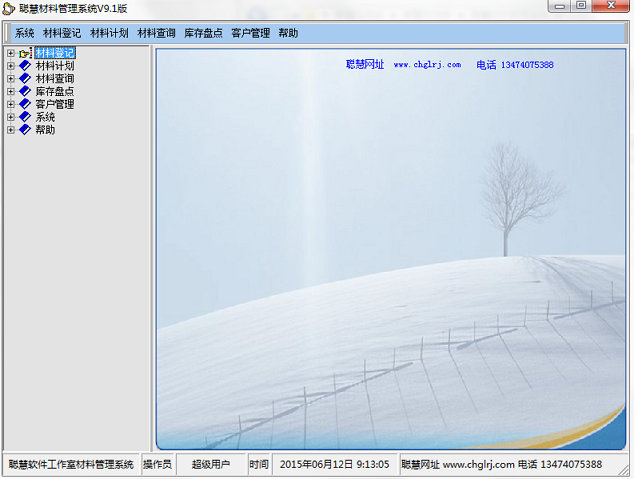Click the hand-pointer icon beside 材料登记
Viewport: 634px width, 479px height.
coord(25,53)
